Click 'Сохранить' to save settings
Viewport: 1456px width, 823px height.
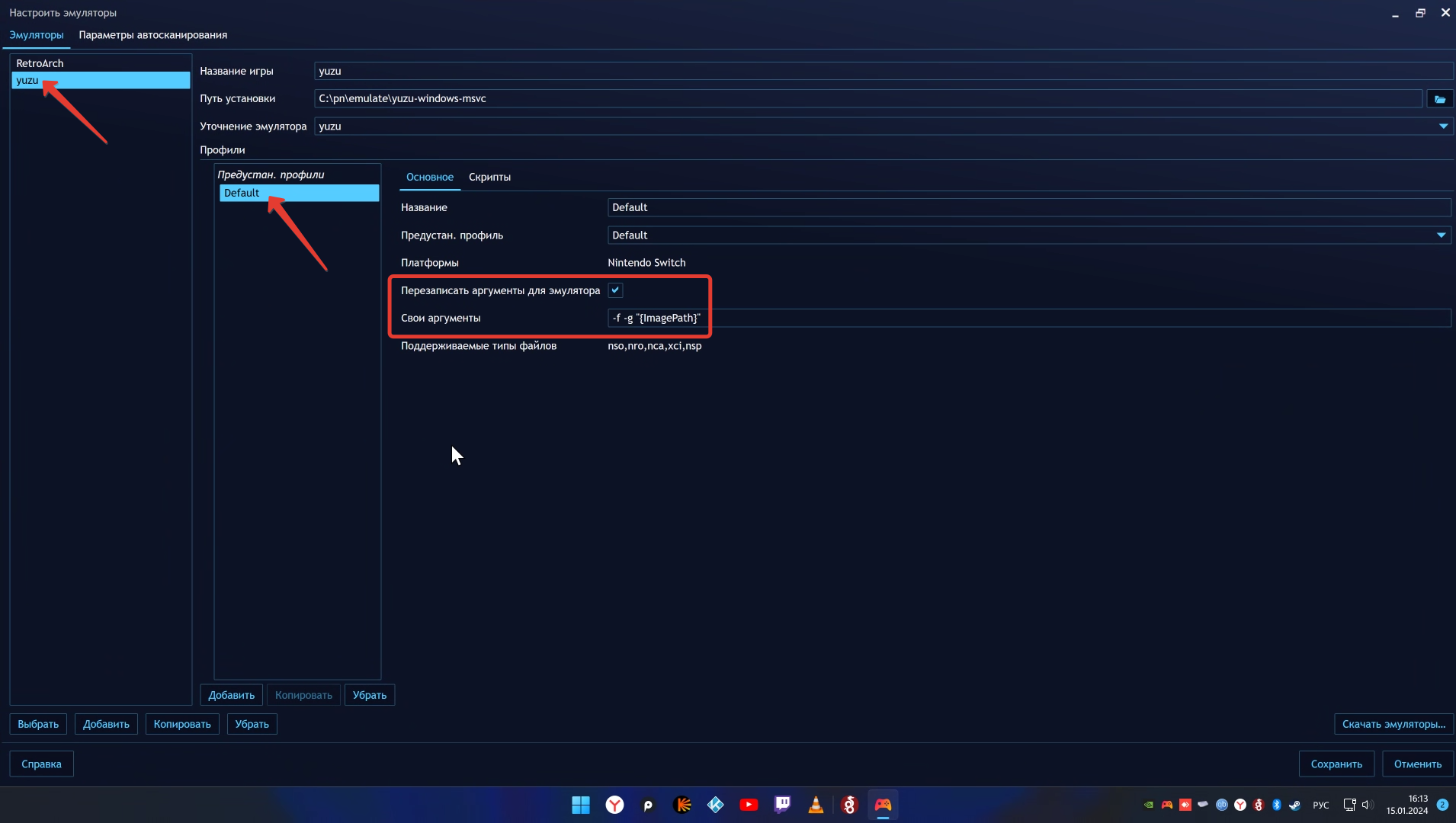(x=1336, y=764)
